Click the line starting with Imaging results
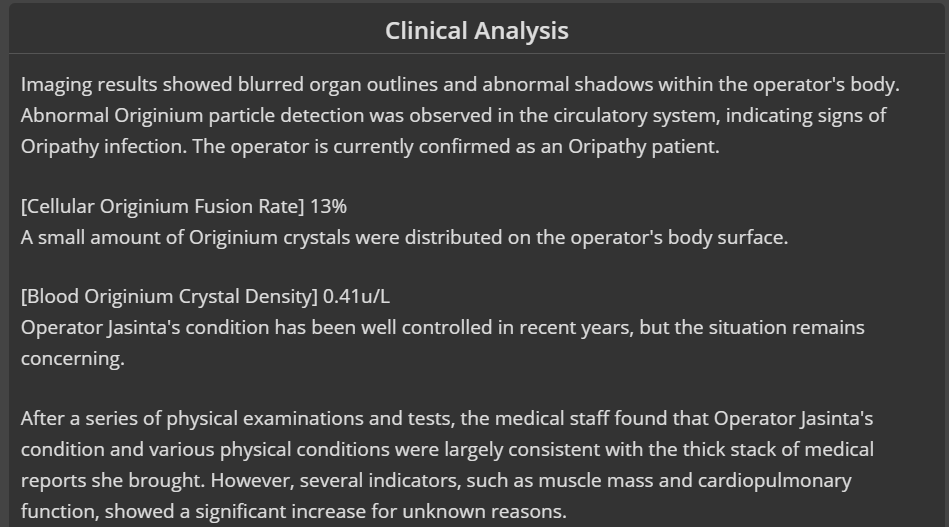 [460, 85]
